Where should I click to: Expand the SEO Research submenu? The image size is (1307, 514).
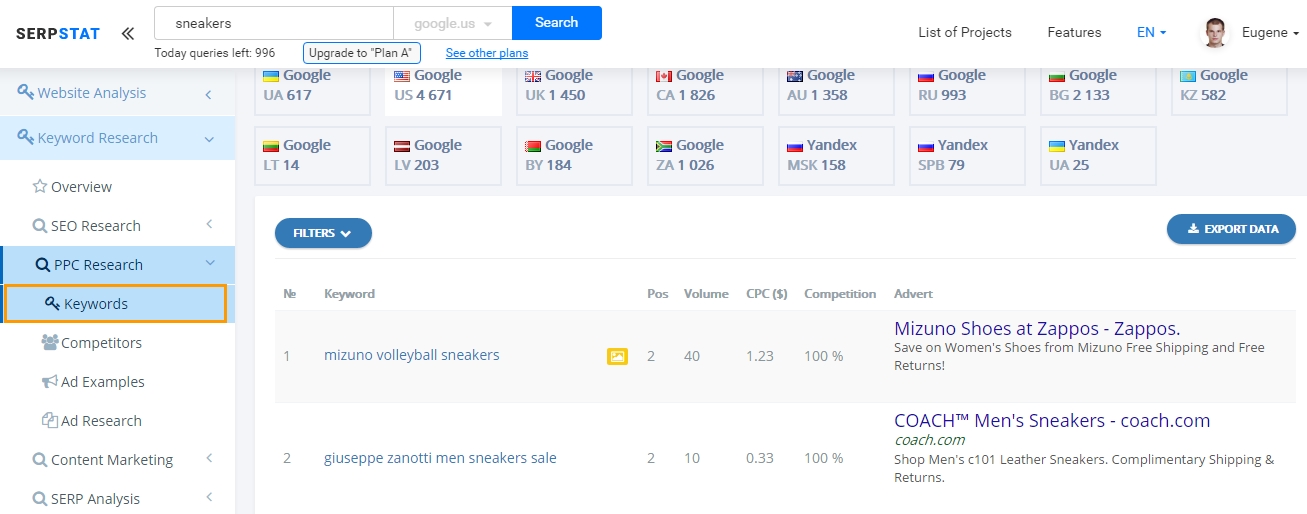coord(209,225)
